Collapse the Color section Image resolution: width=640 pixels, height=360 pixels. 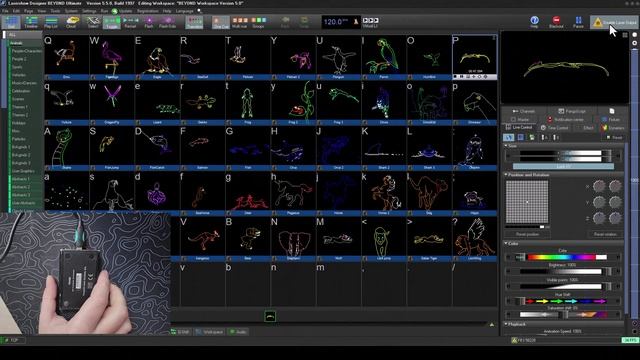pos(506,243)
